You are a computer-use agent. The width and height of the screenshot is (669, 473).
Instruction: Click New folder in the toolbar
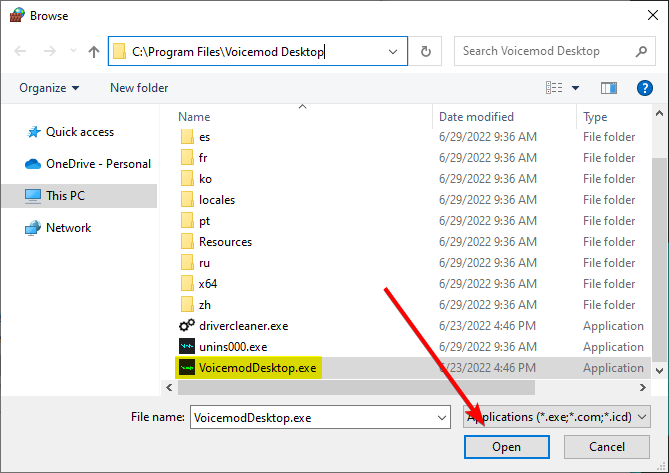tap(139, 88)
